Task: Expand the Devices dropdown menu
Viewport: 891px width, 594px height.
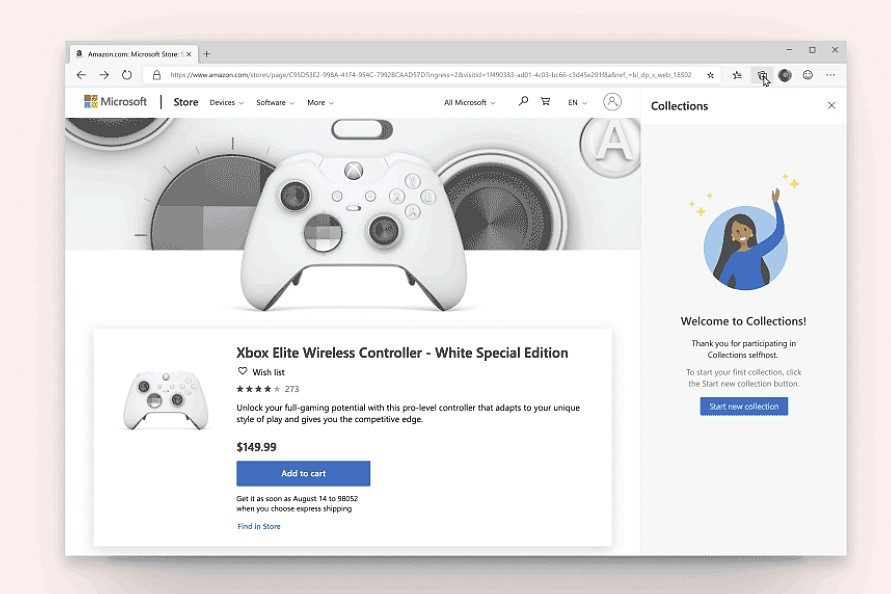Action: click(x=226, y=102)
